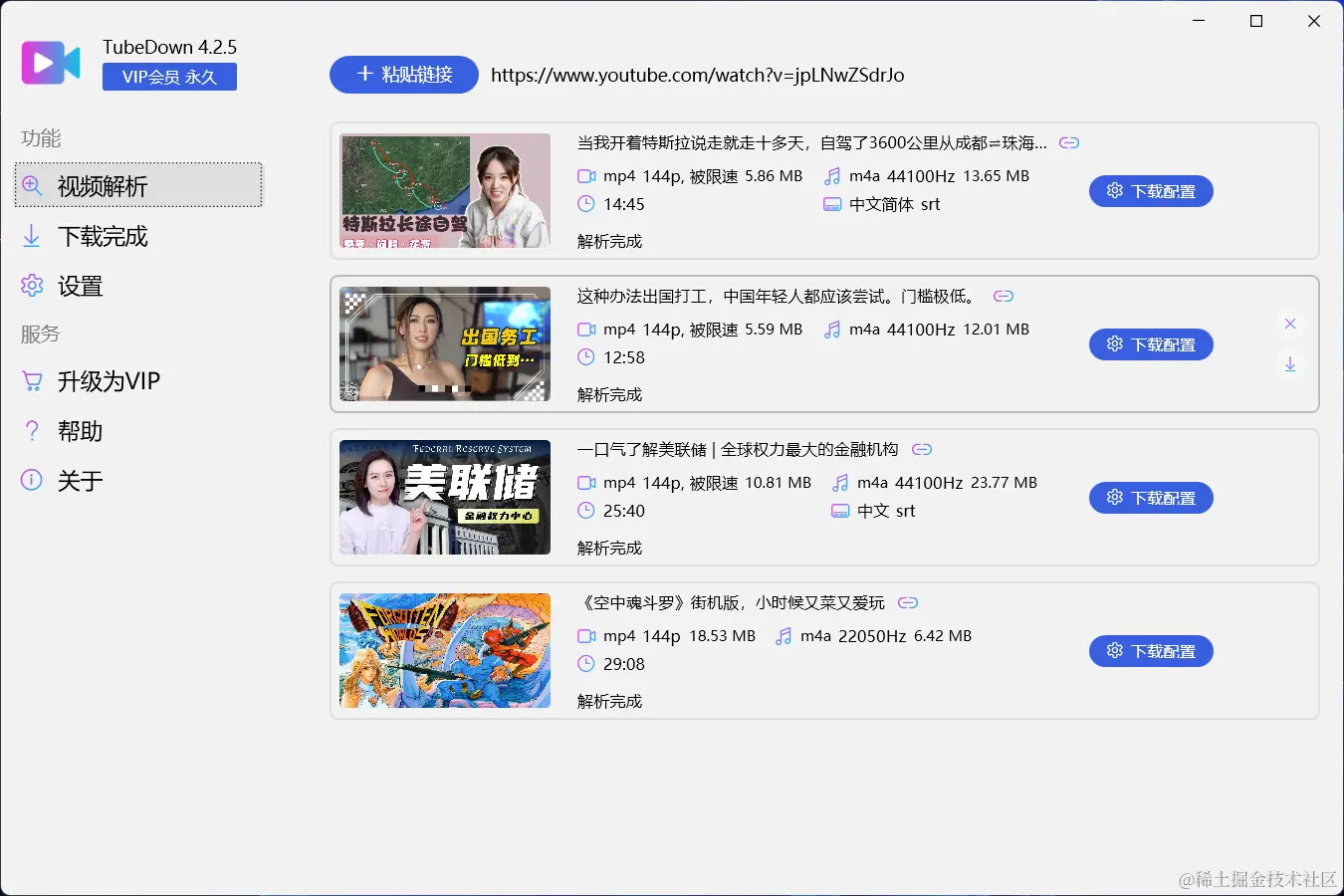This screenshot has height=896, width=1344.
Task: Open 下载配置 for the 美联储 video
Action: click(x=1151, y=498)
